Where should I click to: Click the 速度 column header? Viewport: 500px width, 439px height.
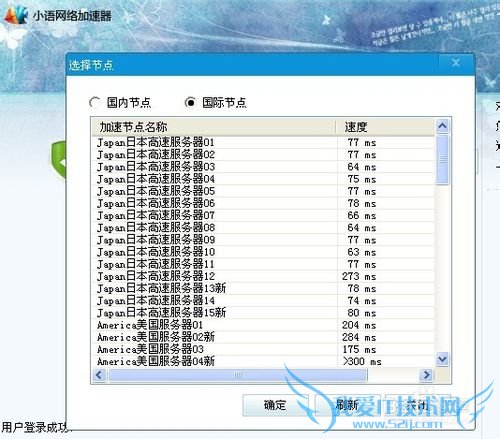tap(385, 127)
